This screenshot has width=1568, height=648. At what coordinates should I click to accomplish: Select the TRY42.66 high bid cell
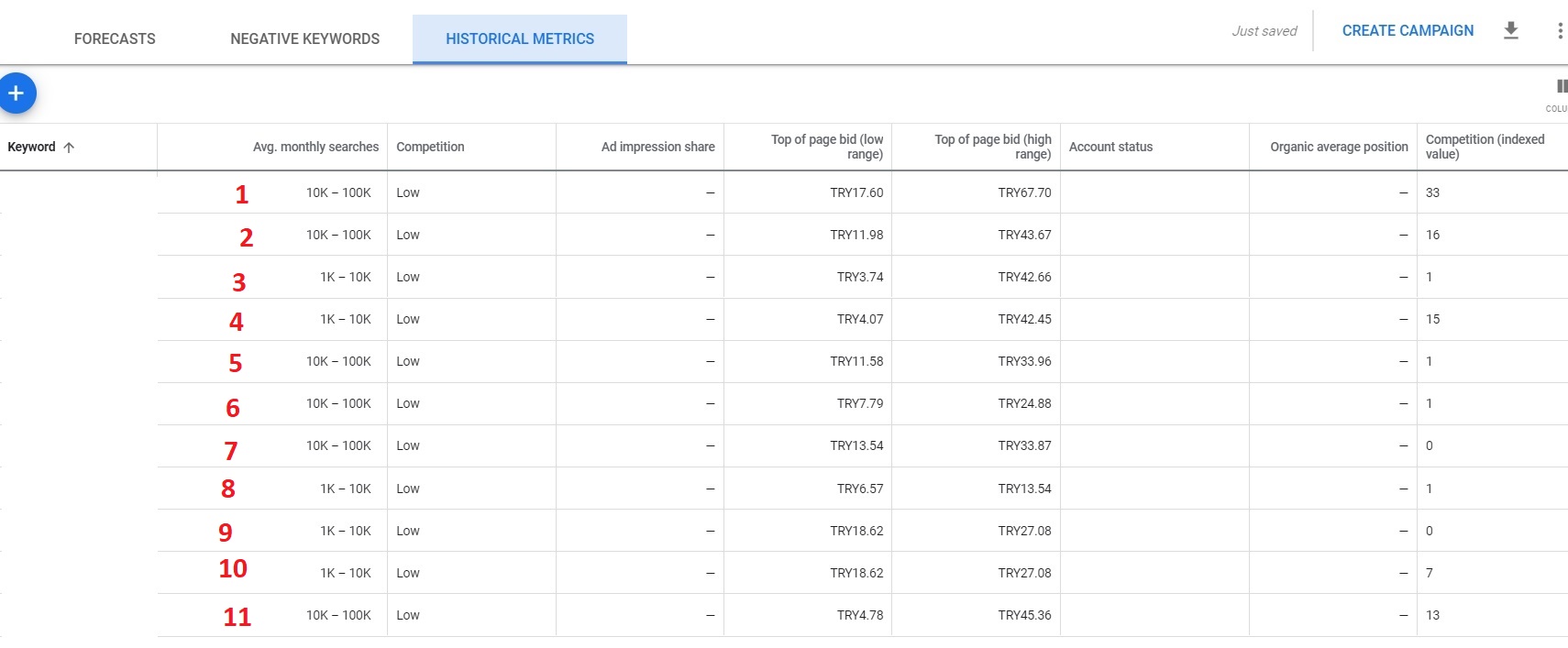coord(1024,277)
